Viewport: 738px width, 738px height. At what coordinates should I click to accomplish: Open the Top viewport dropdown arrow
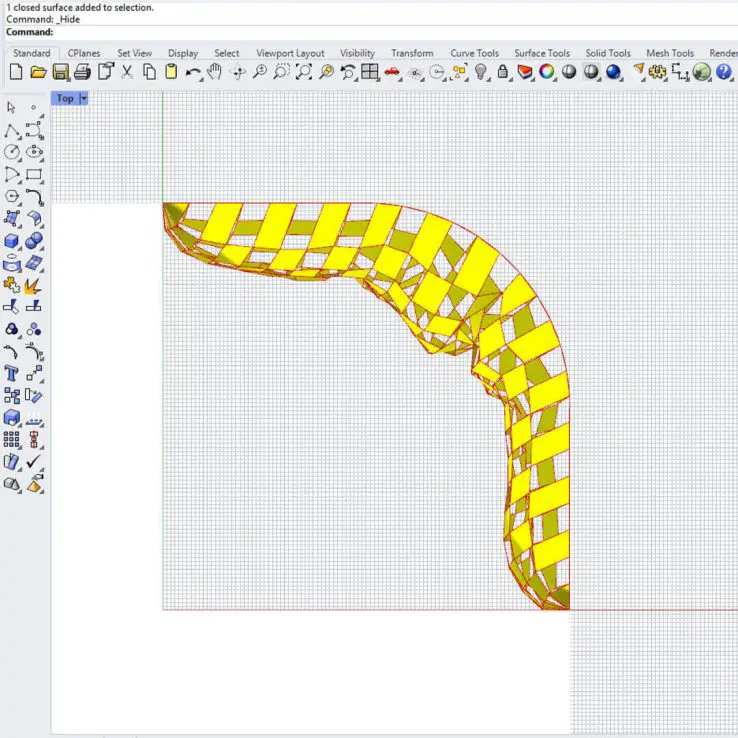coord(84,98)
